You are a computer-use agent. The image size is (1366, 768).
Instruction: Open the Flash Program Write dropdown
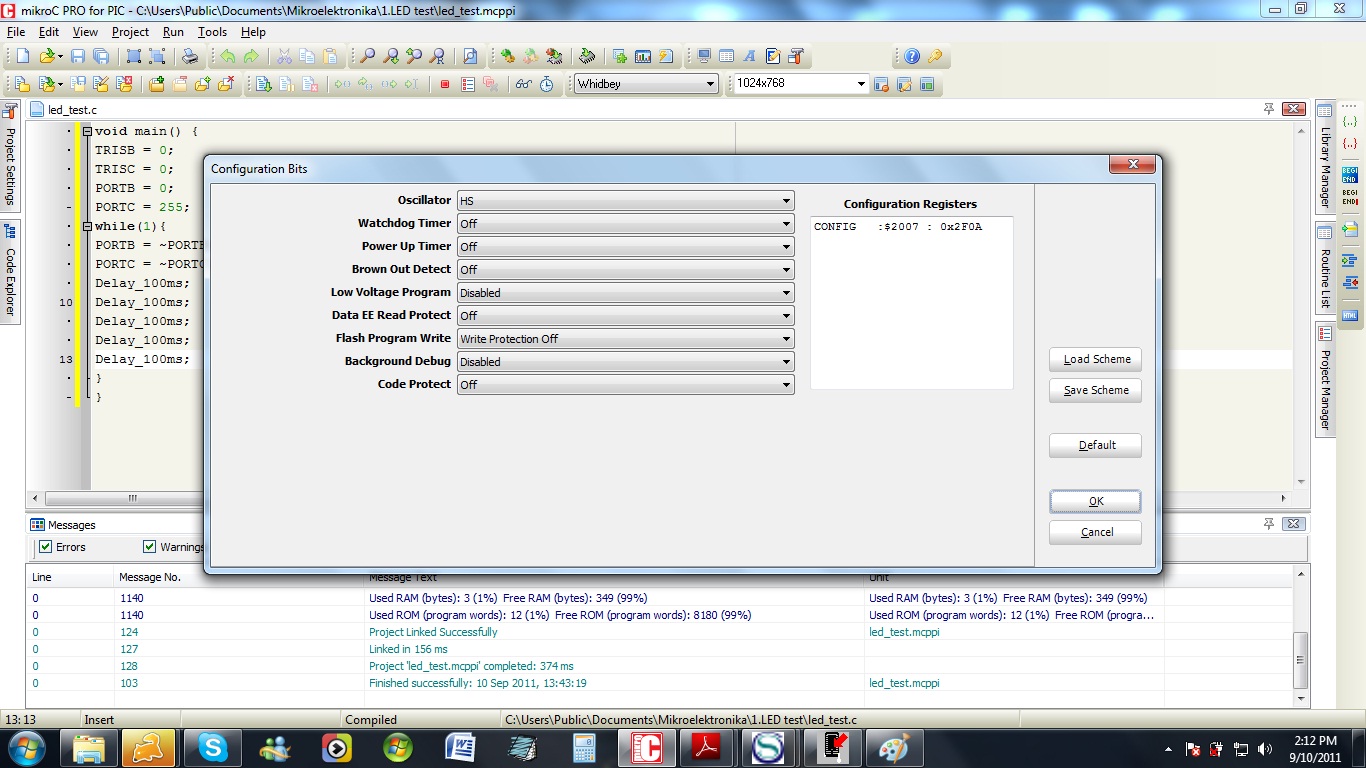(625, 339)
